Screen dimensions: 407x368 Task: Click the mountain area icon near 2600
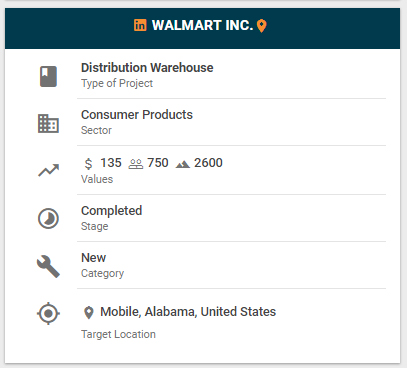[183, 164]
